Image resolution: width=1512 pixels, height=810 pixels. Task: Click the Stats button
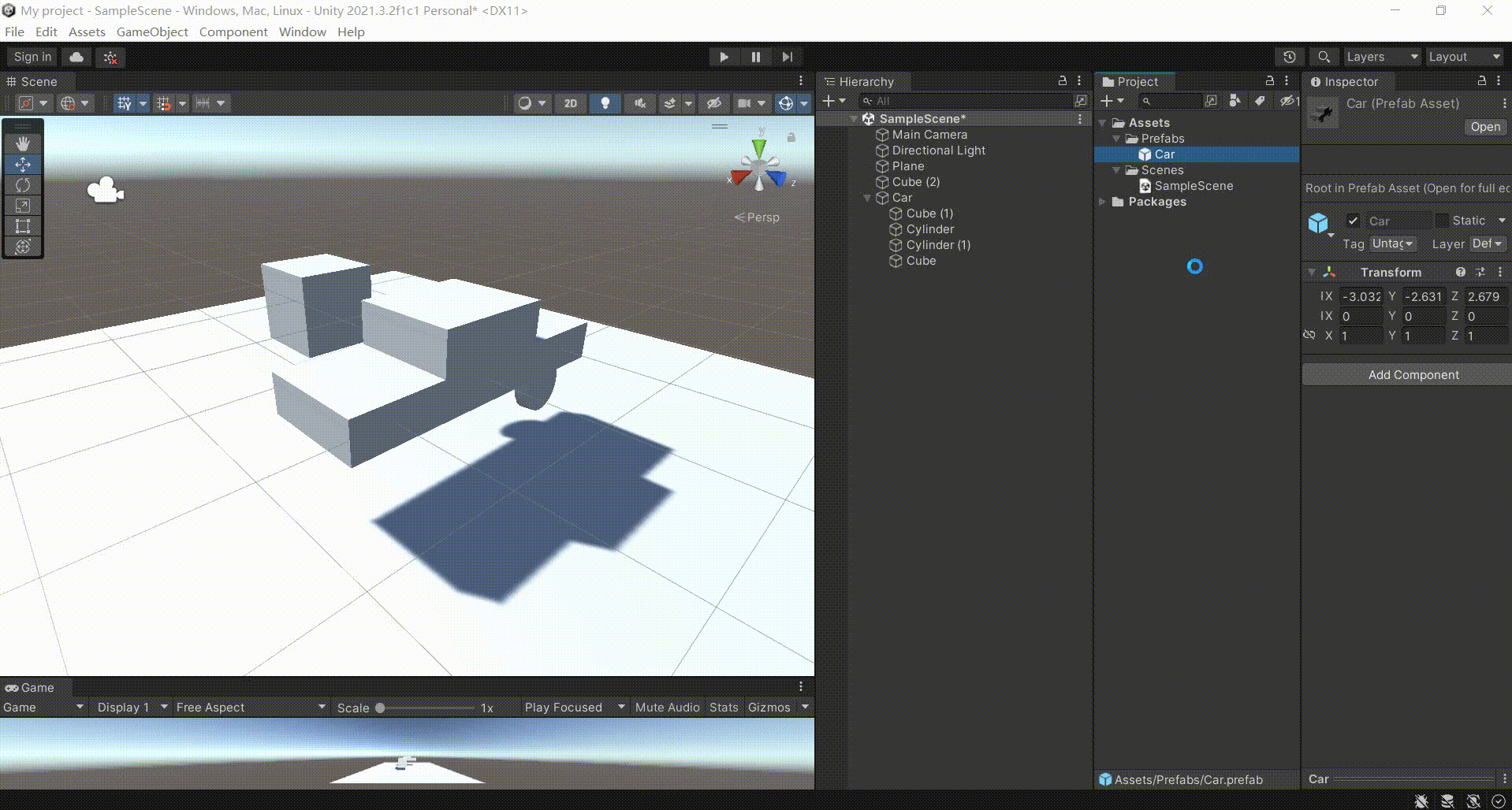click(724, 707)
